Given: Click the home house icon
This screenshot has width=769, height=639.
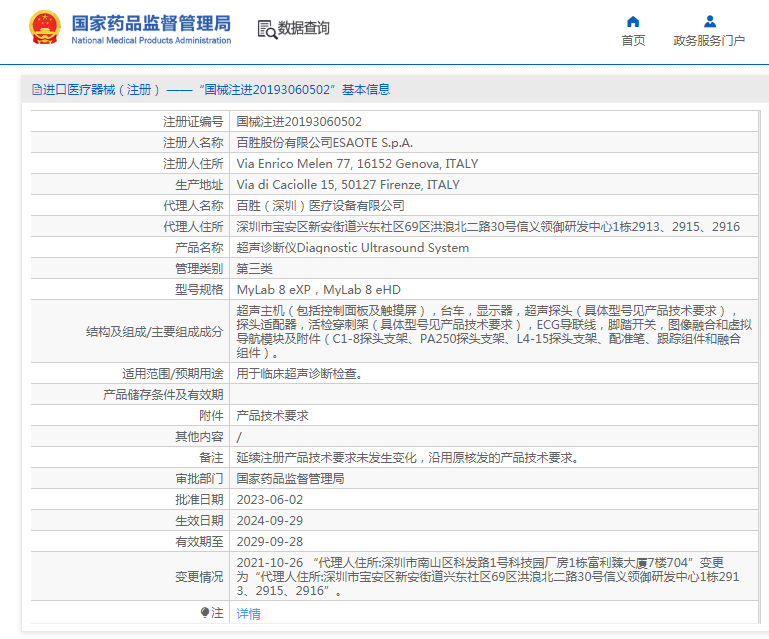Looking at the screenshot, I should coord(633,22).
